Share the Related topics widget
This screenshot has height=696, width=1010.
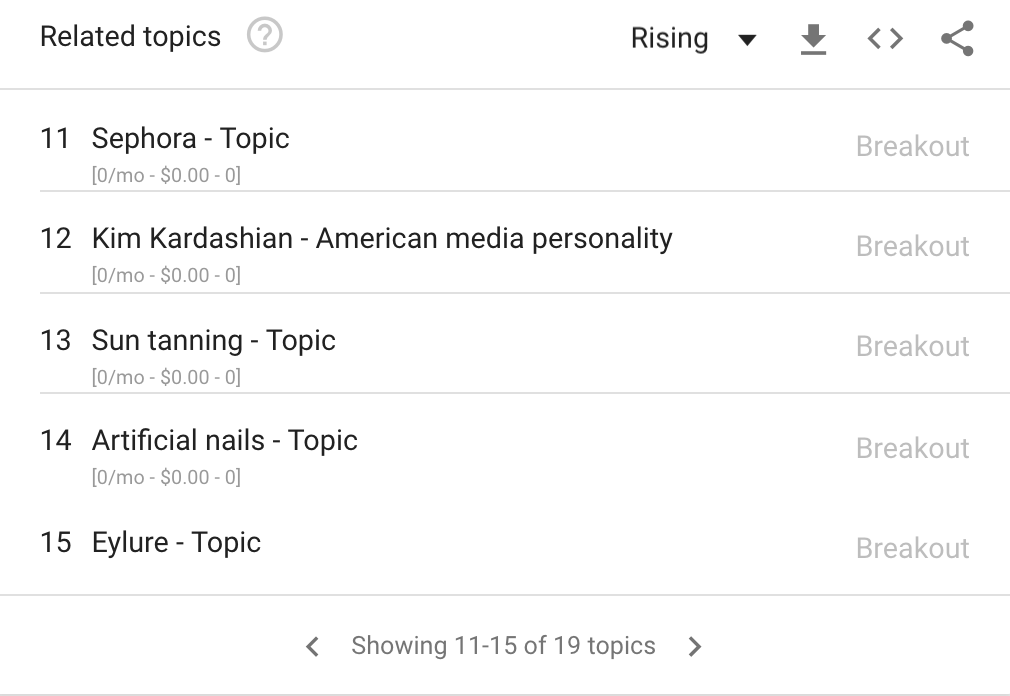point(957,39)
